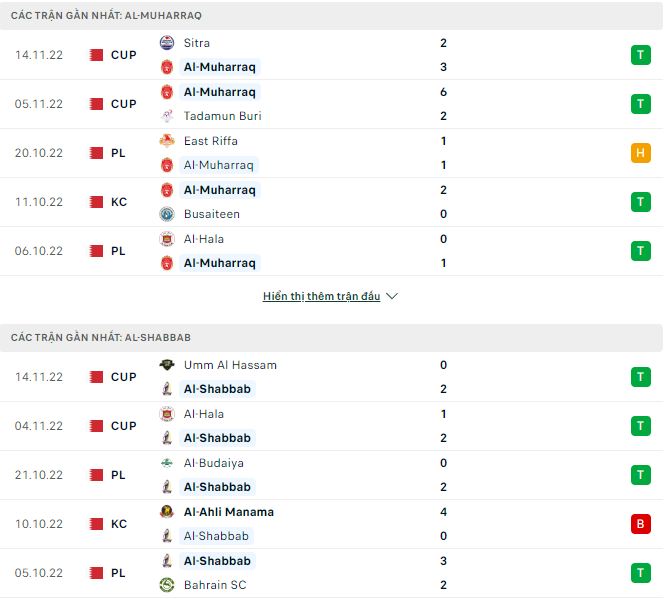This screenshot has height=599, width=670.
Task: Click the Tadamun Buri team crest
Action: point(168,116)
